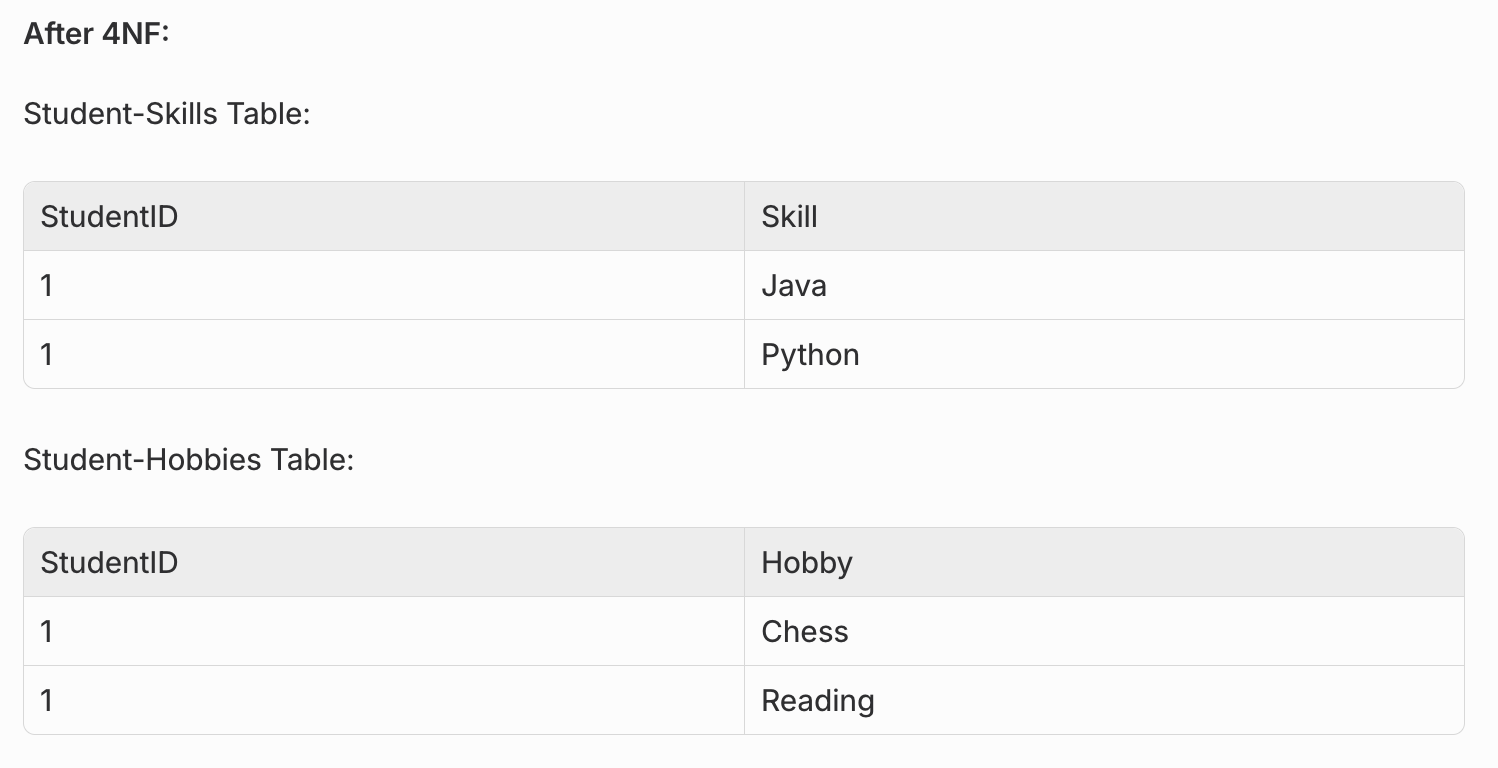Image resolution: width=1498 pixels, height=768 pixels.
Task: Click the 'Student-Hobbies Table:' label
Action: click(x=189, y=460)
